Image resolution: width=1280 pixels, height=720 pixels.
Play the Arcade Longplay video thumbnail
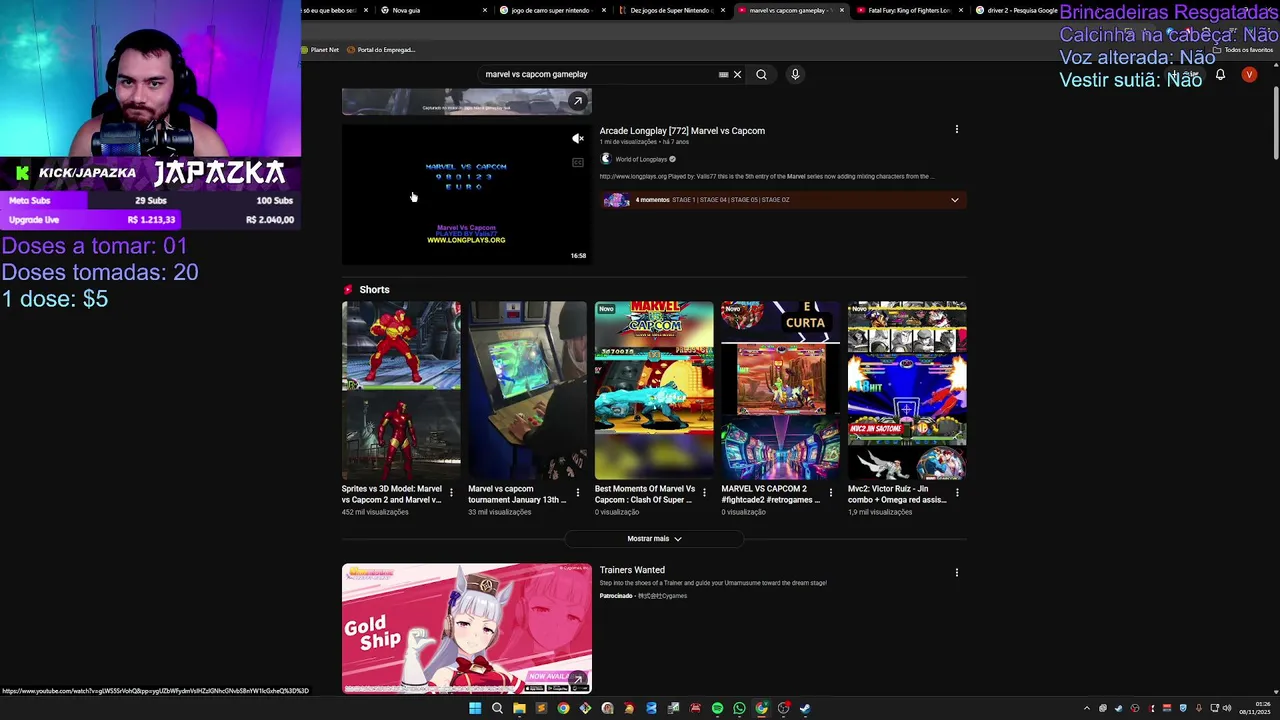click(466, 194)
